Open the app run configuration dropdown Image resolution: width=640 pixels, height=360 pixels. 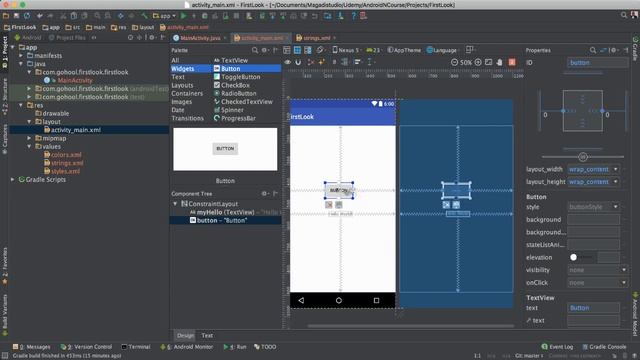click(x=164, y=16)
